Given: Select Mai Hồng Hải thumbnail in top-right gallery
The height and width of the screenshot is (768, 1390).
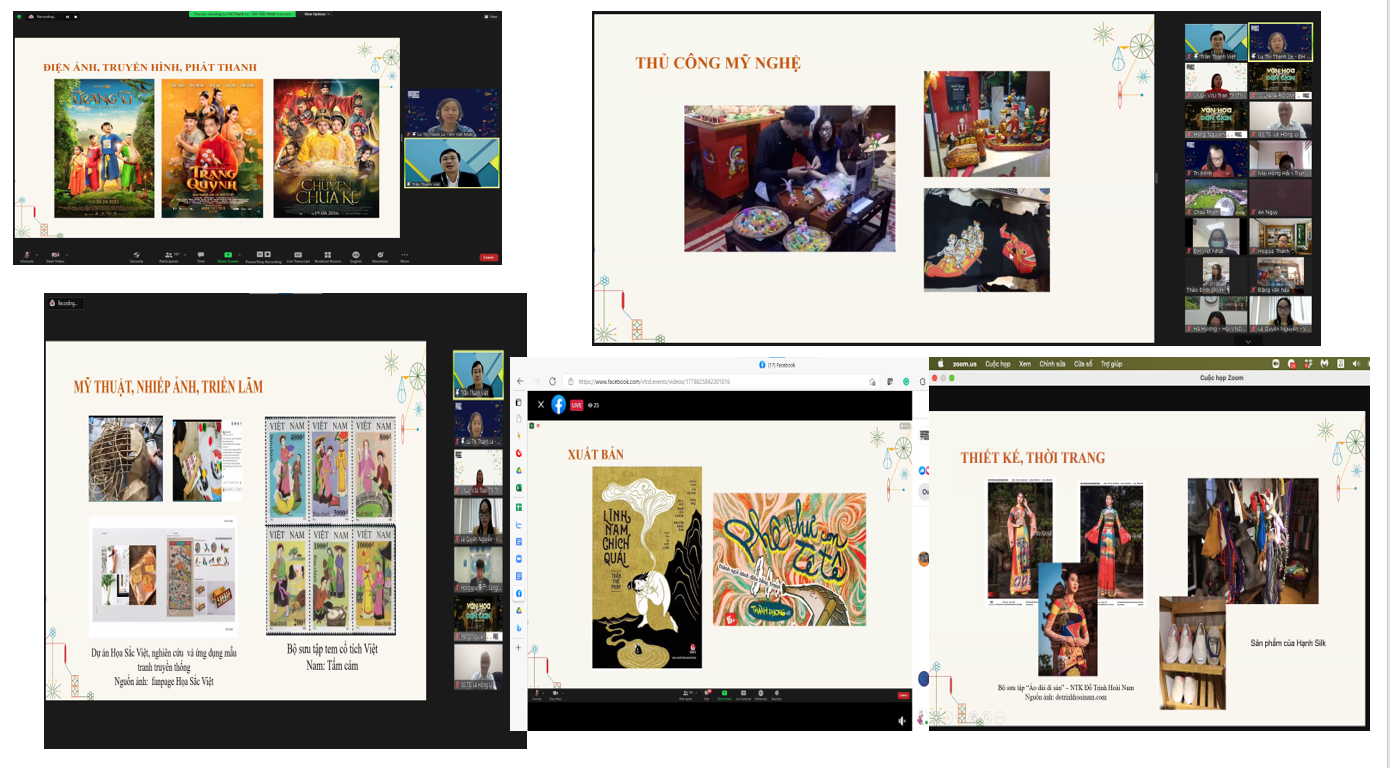Looking at the screenshot, I should click(1280, 160).
